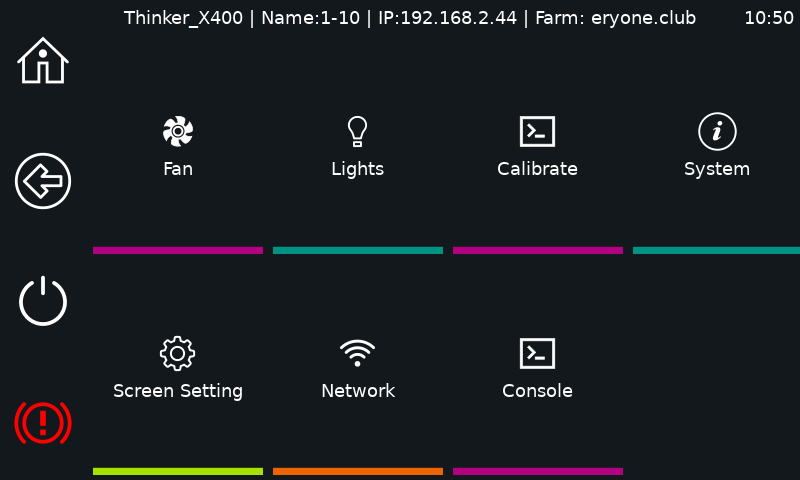
Task: Click the Network text label
Action: (358, 391)
